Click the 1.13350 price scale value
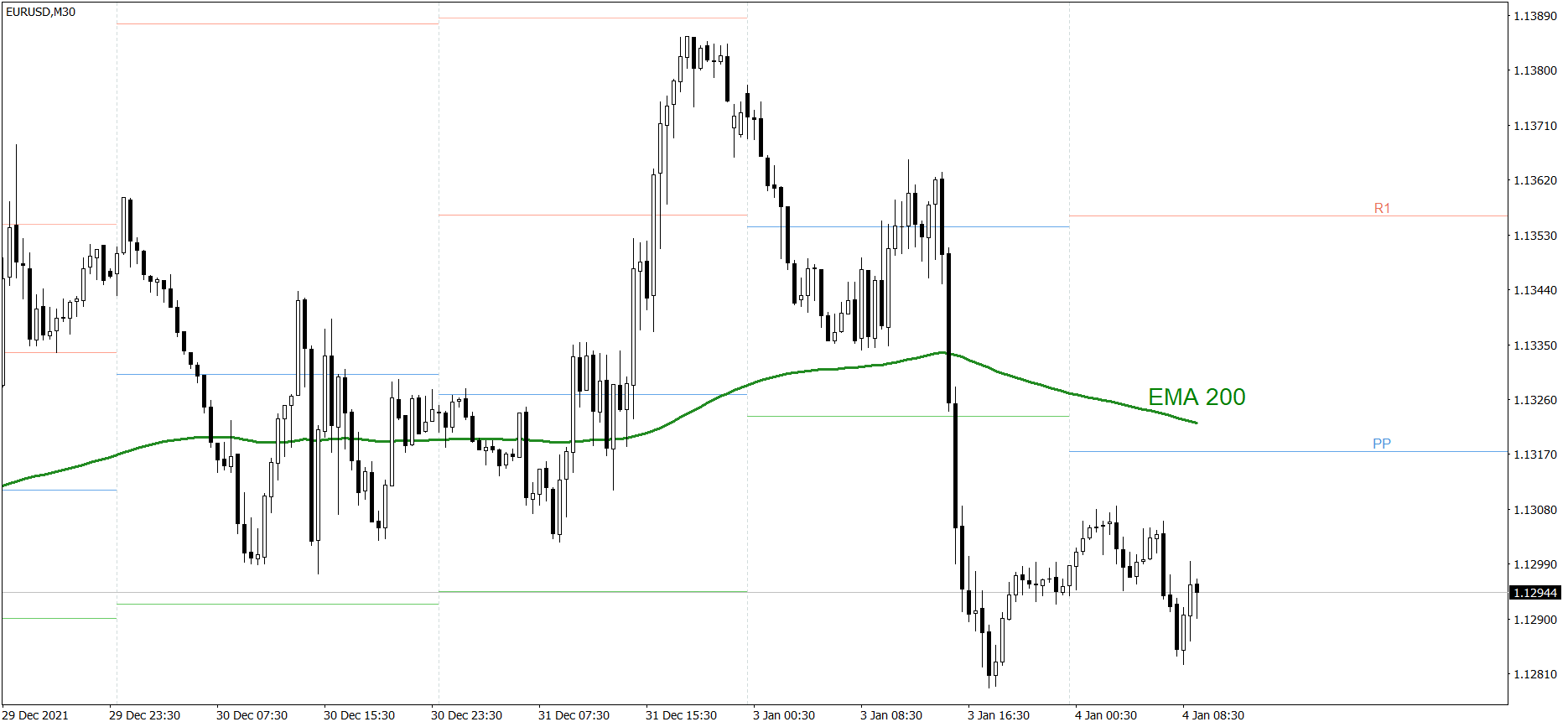 click(x=1534, y=345)
